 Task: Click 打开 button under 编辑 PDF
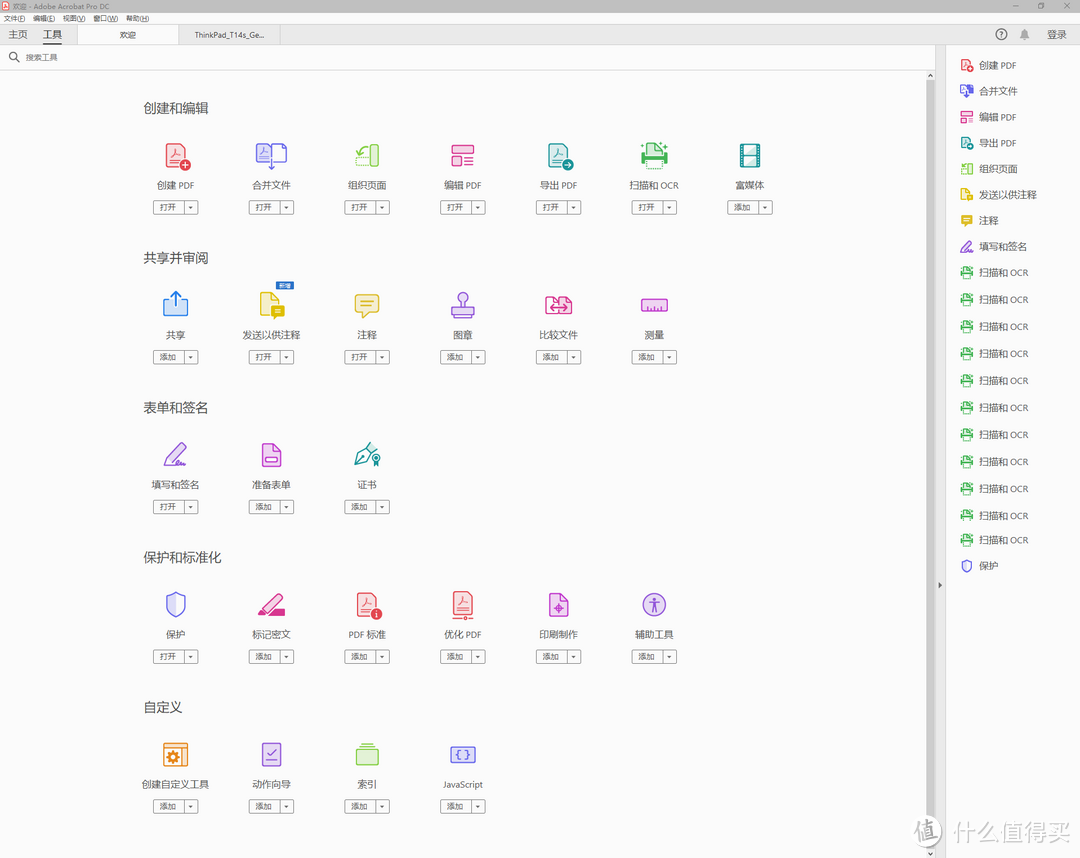(x=455, y=208)
